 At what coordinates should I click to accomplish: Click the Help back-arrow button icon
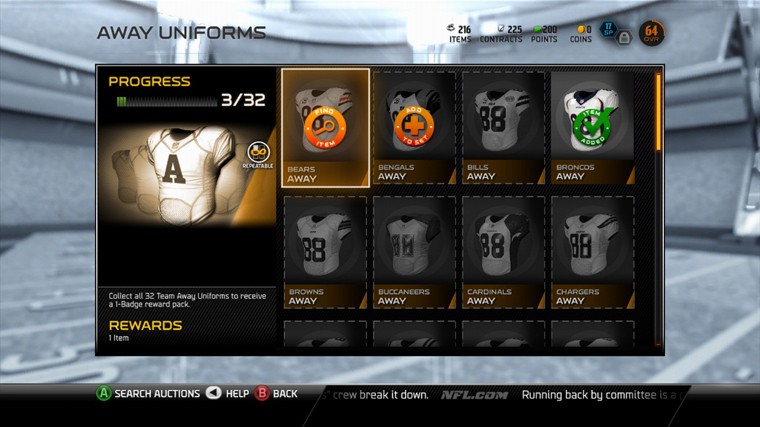pyautogui.click(x=213, y=393)
